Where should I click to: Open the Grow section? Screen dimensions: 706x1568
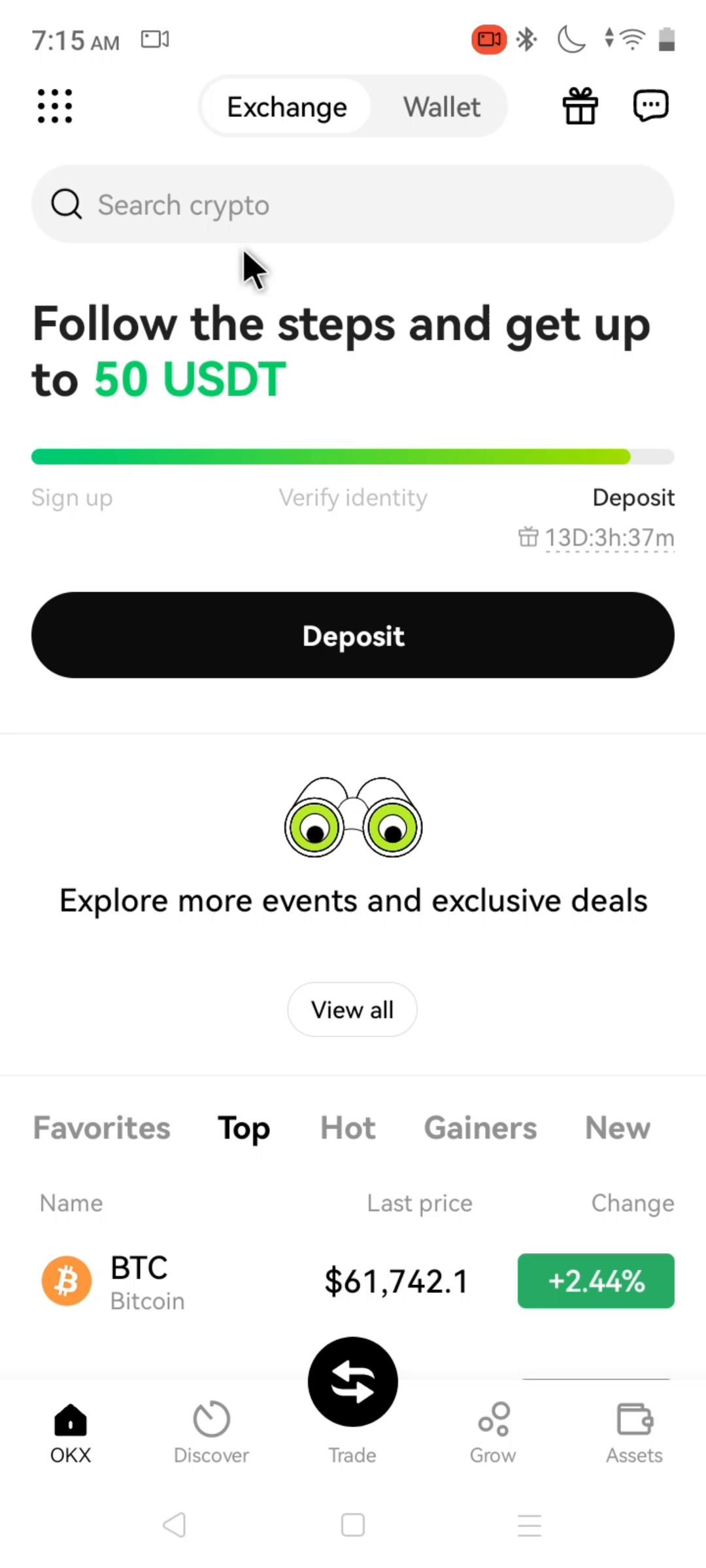point(493,1432)
